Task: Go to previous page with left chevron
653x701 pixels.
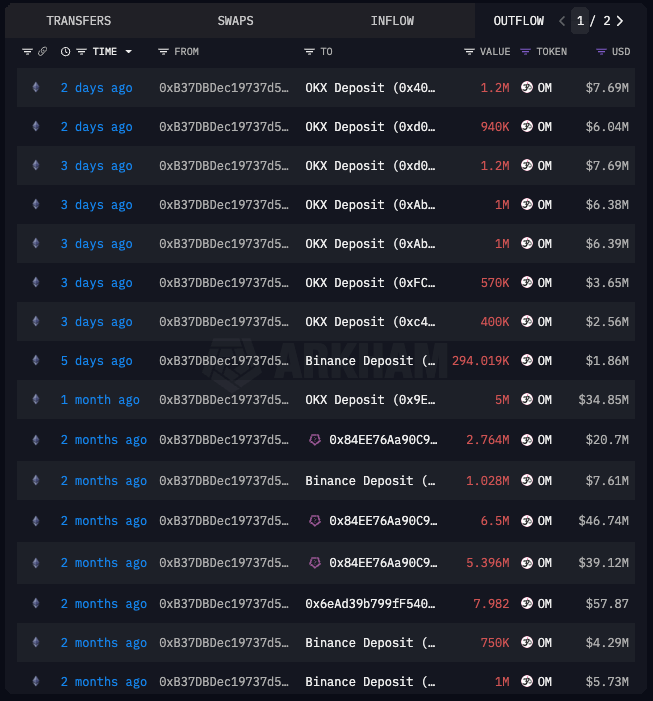Action: (x=562, y=20)
